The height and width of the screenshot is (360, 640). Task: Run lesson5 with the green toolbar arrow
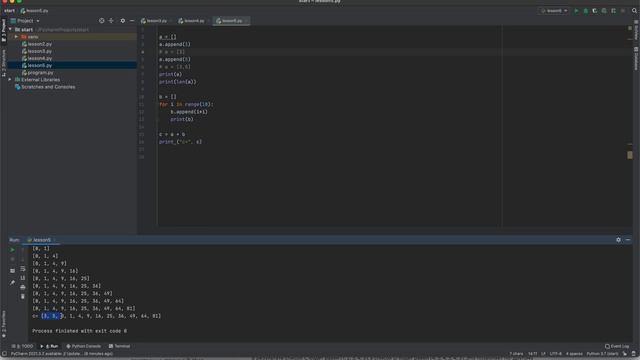point(576,11)
